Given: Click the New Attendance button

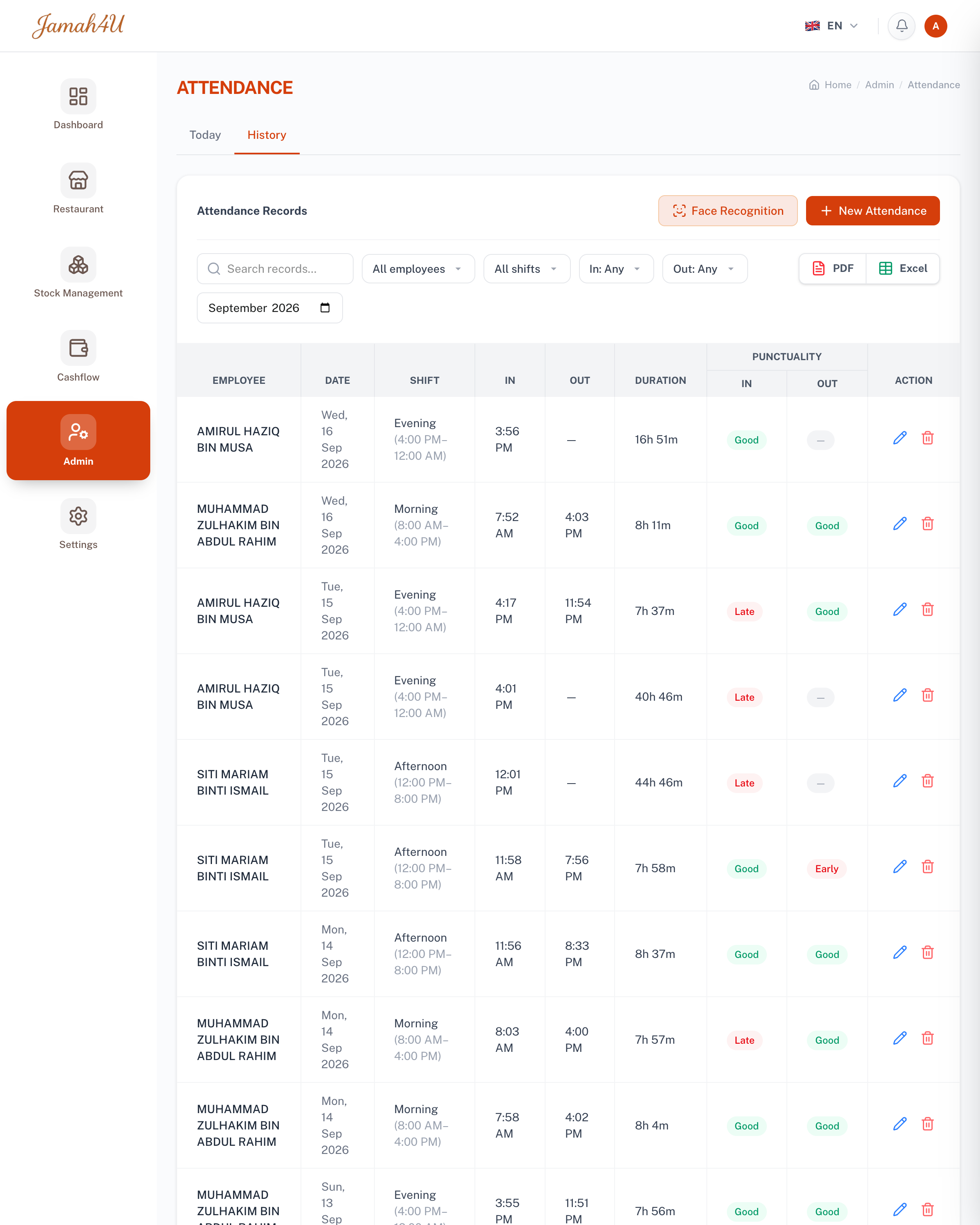Looking at the screenshot, I should click(x=873, y=211).
